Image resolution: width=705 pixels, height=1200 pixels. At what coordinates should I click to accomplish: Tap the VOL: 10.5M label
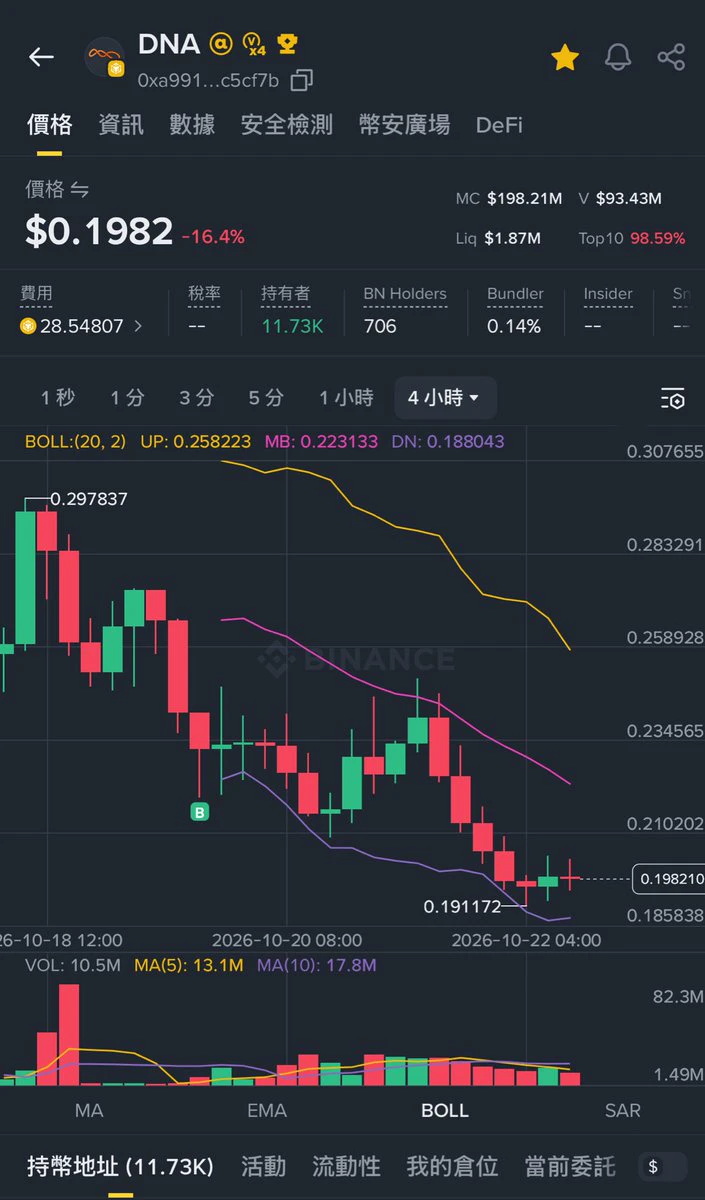pos(71,965)
